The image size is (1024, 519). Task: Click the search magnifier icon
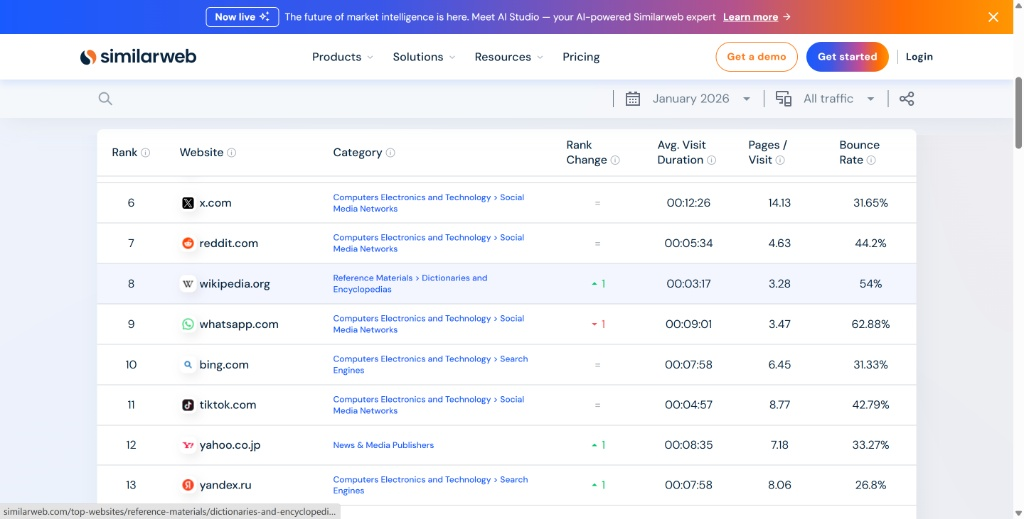[x=105, y=99]
